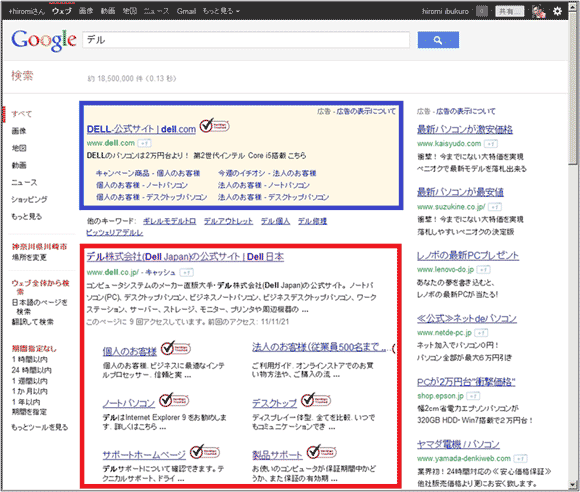Filter results by ニュース in sidebar

point(24,182)
